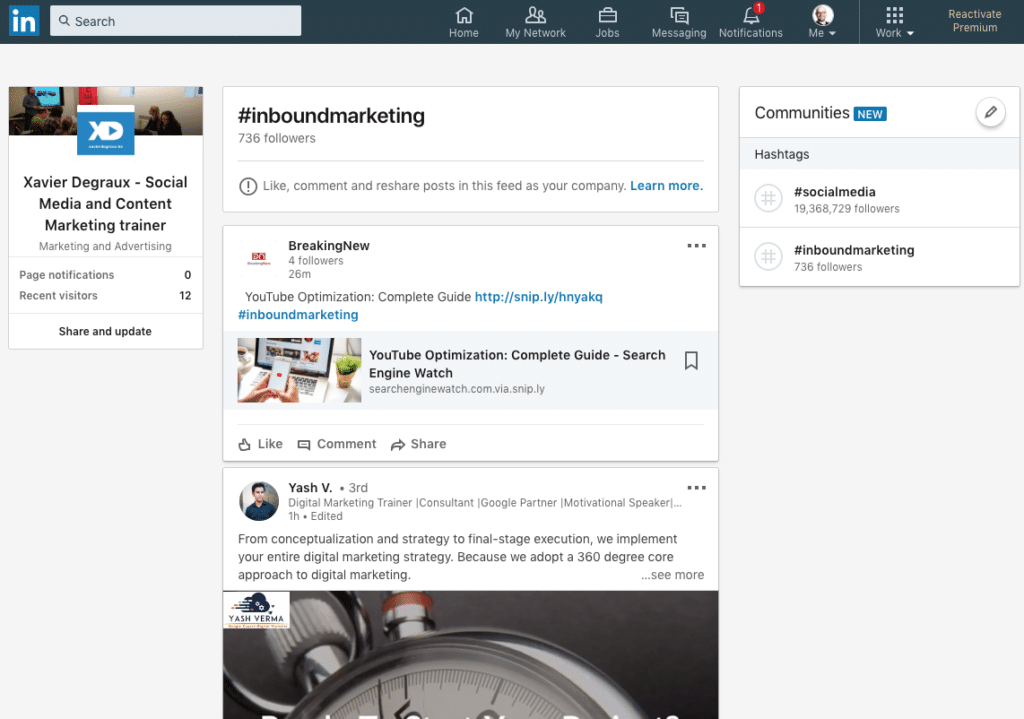
Task: Click the 19,368,729 followers text
Action: tap(846, 209)
